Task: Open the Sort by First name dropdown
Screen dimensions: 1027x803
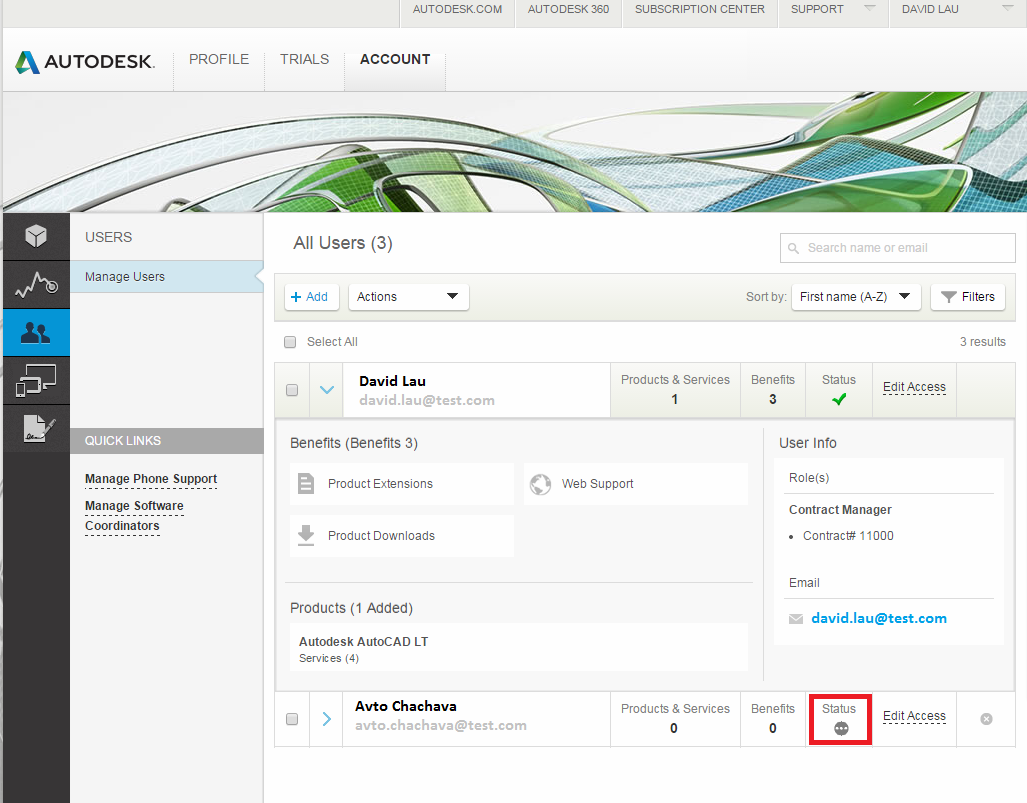Action: click(x=856, y=297)
